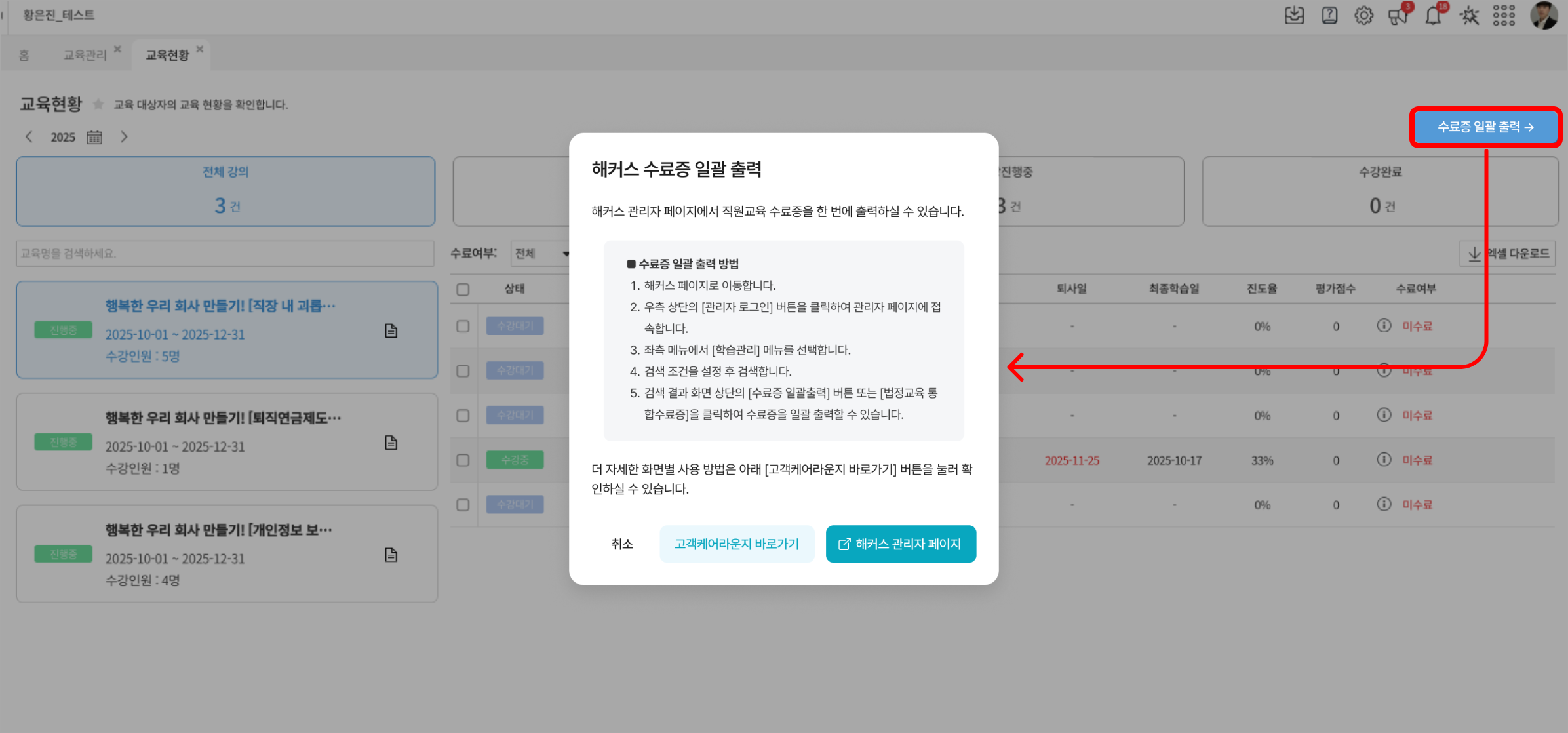Open settings gear icon in header
This screenshot has height=733, width=1568.
click(x=1363, y=16)
